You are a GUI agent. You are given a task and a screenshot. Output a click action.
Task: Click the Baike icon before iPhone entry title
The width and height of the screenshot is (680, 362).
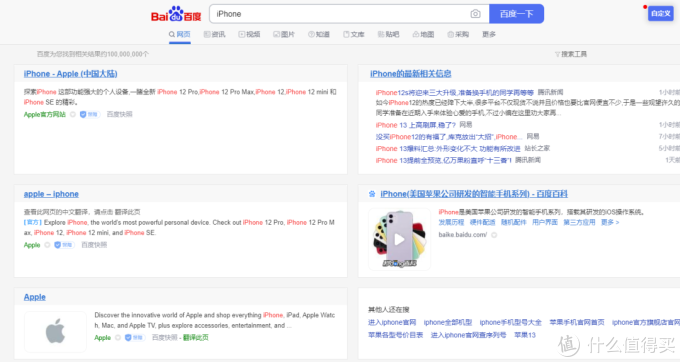point(372,194)
